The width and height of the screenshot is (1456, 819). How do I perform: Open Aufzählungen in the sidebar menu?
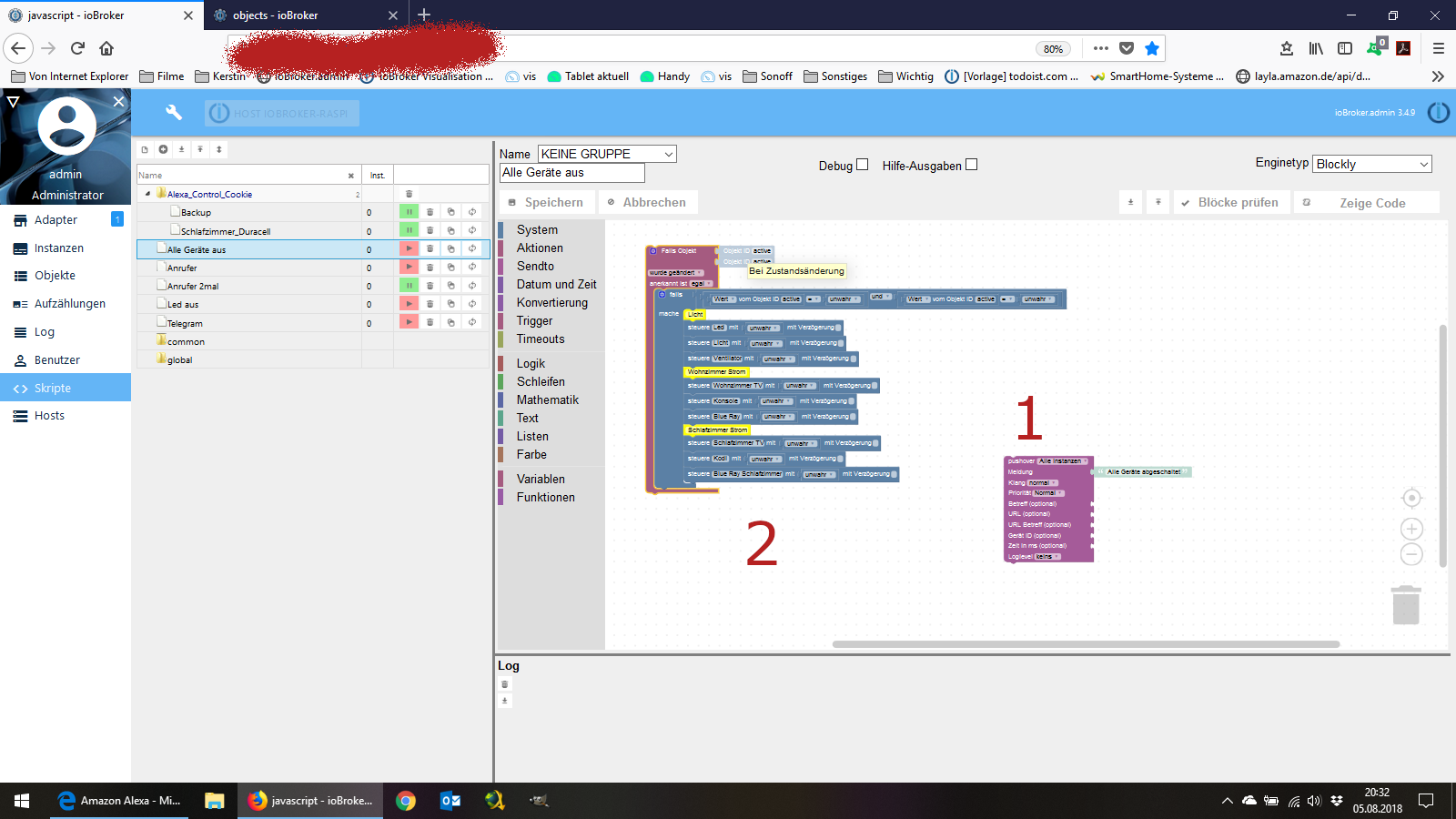coord(66,304)
